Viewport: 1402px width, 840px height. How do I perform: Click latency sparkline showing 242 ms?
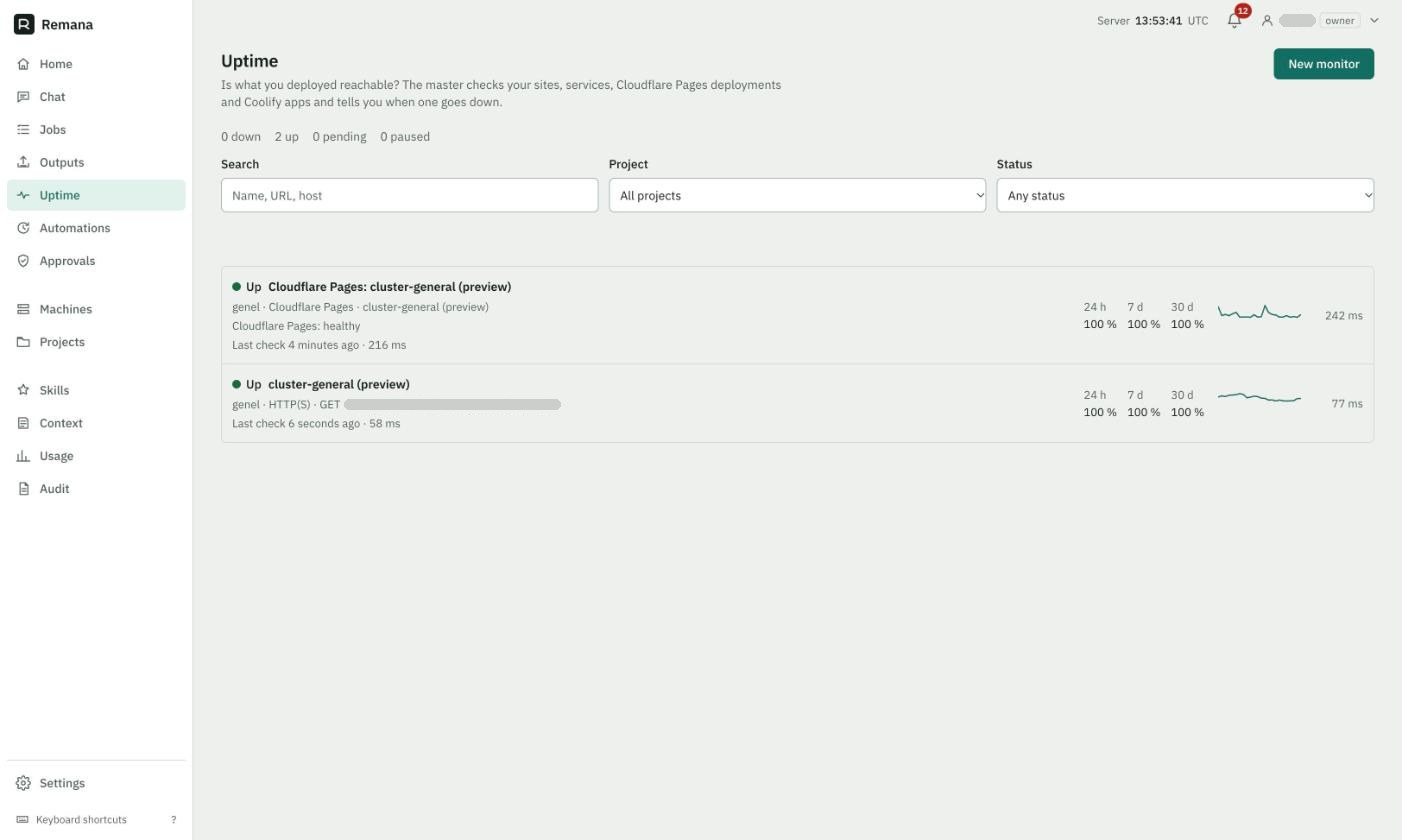[x=1259, y=314]
